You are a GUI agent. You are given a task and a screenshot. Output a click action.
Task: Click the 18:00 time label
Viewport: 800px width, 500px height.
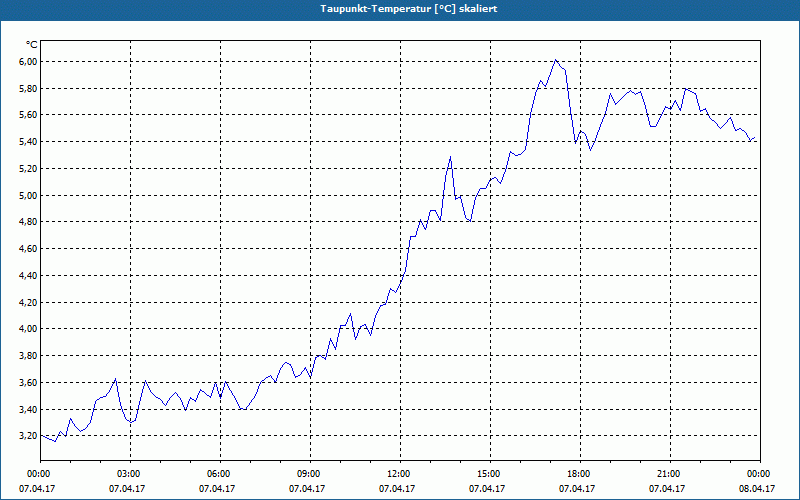click(580, 473)
